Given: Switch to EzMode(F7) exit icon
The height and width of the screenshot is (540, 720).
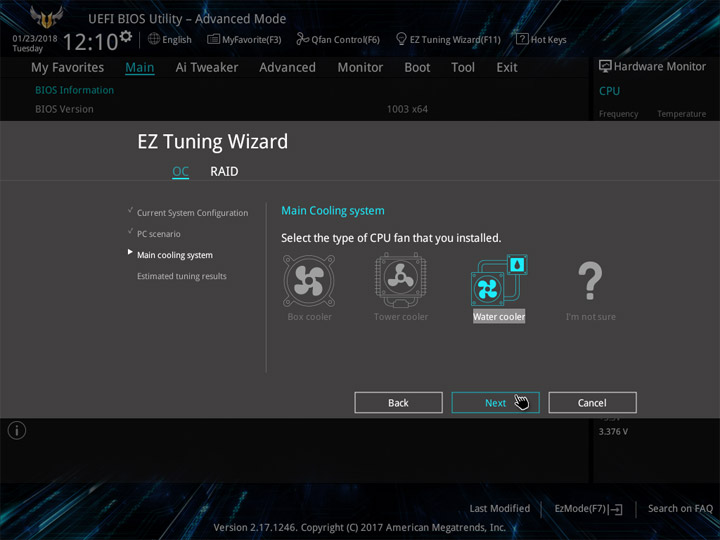Looking at the screenshot, I should tap(617, 509).
